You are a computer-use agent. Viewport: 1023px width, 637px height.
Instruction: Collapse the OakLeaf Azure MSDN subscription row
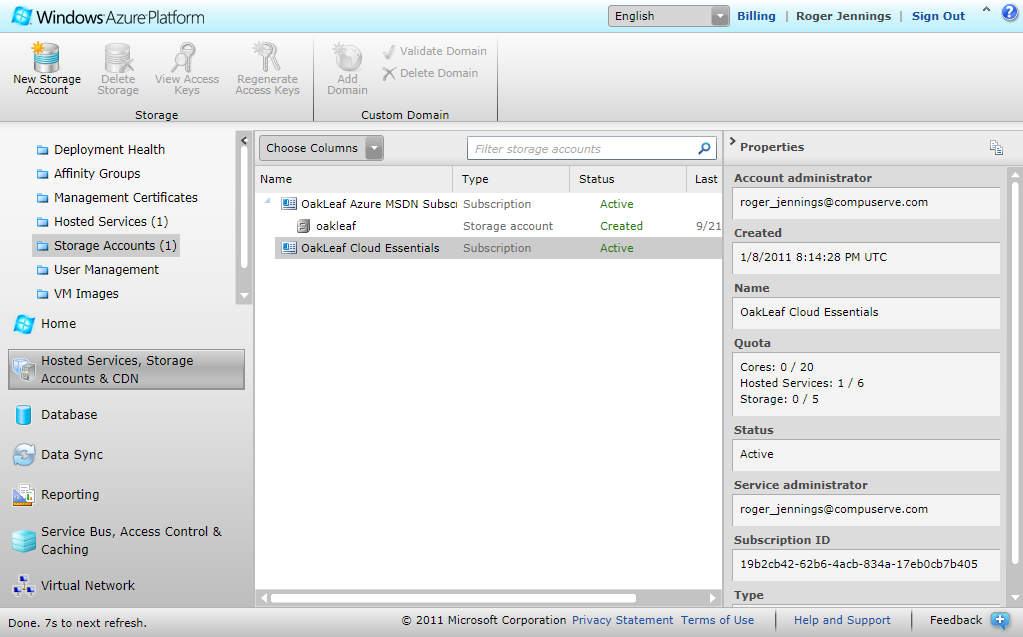(x=267, y=202)
